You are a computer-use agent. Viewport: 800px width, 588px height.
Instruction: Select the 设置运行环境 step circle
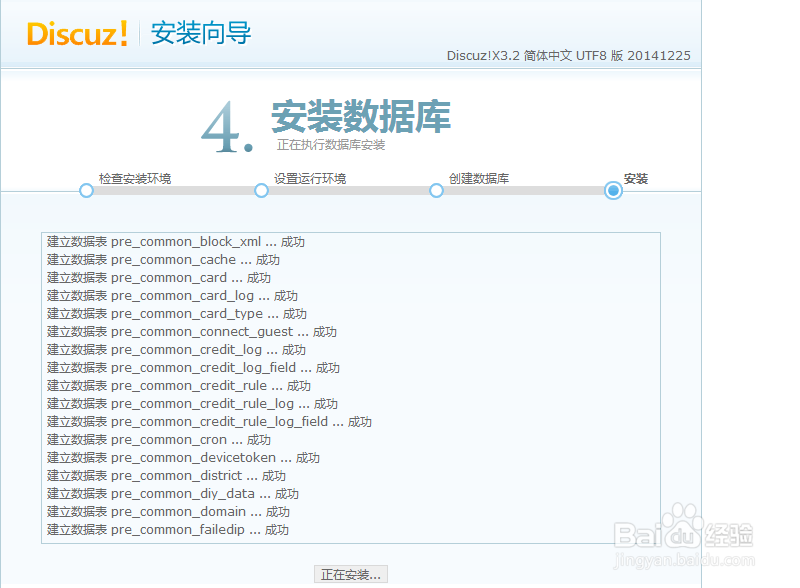pos(261,190)
